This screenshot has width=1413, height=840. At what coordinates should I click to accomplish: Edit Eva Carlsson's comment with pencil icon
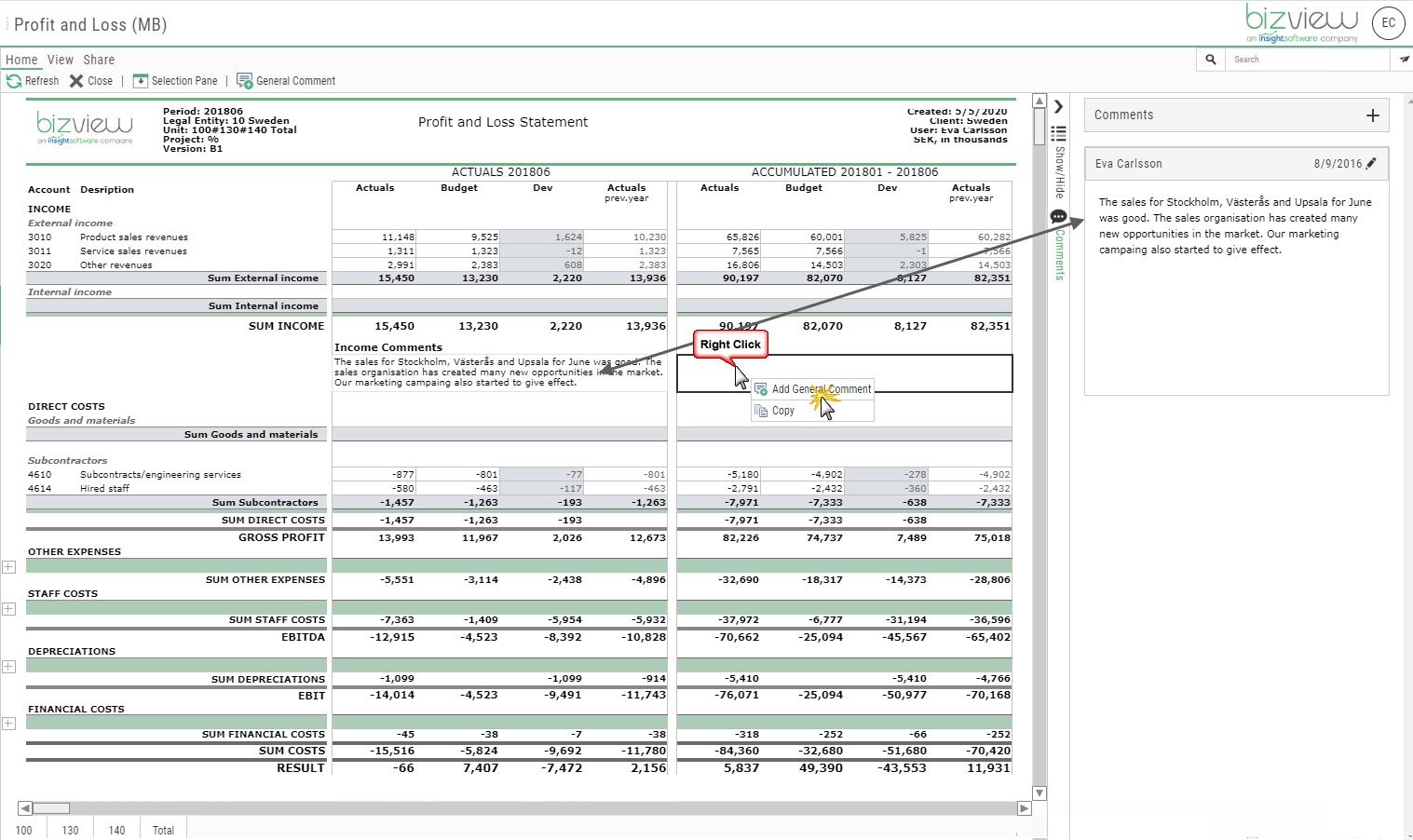pyautogui.click(x=1371, y=163)
